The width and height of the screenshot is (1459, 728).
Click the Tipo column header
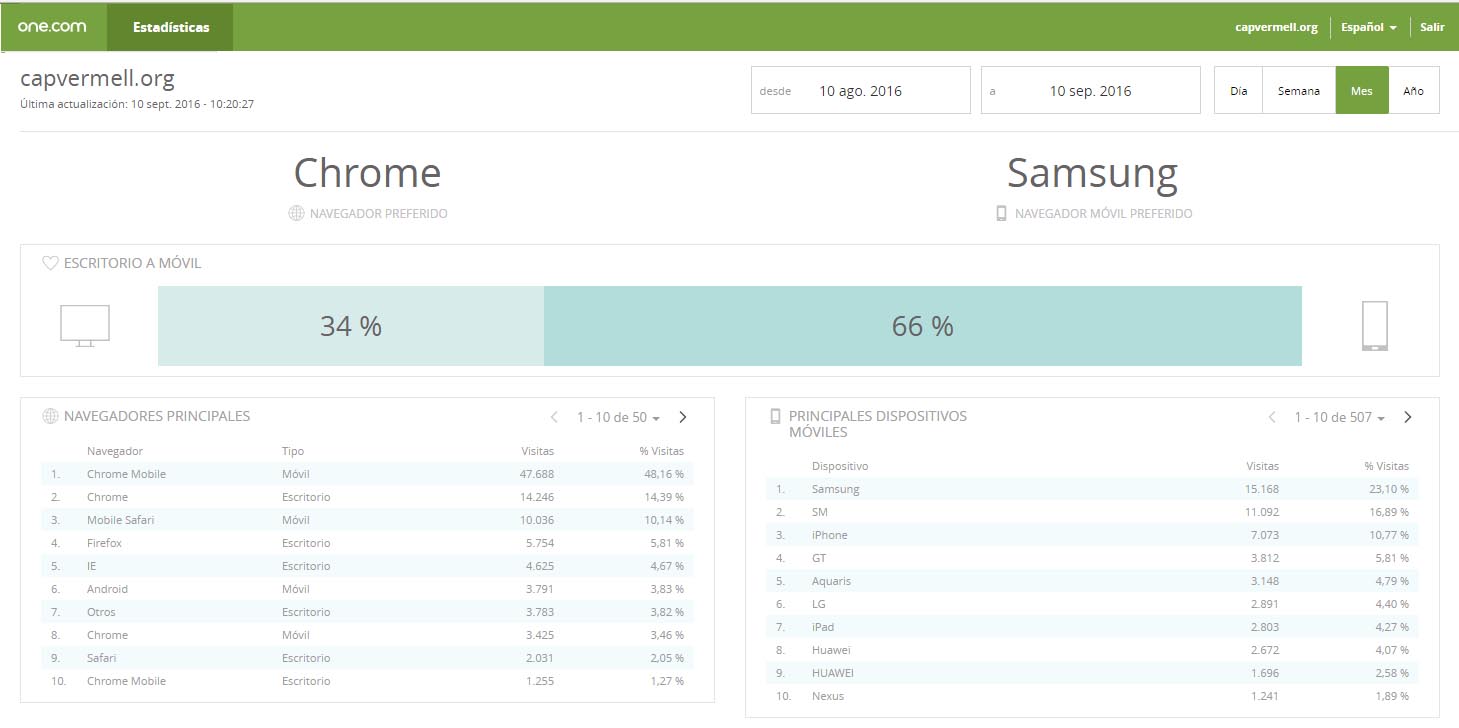click(293, 451)
